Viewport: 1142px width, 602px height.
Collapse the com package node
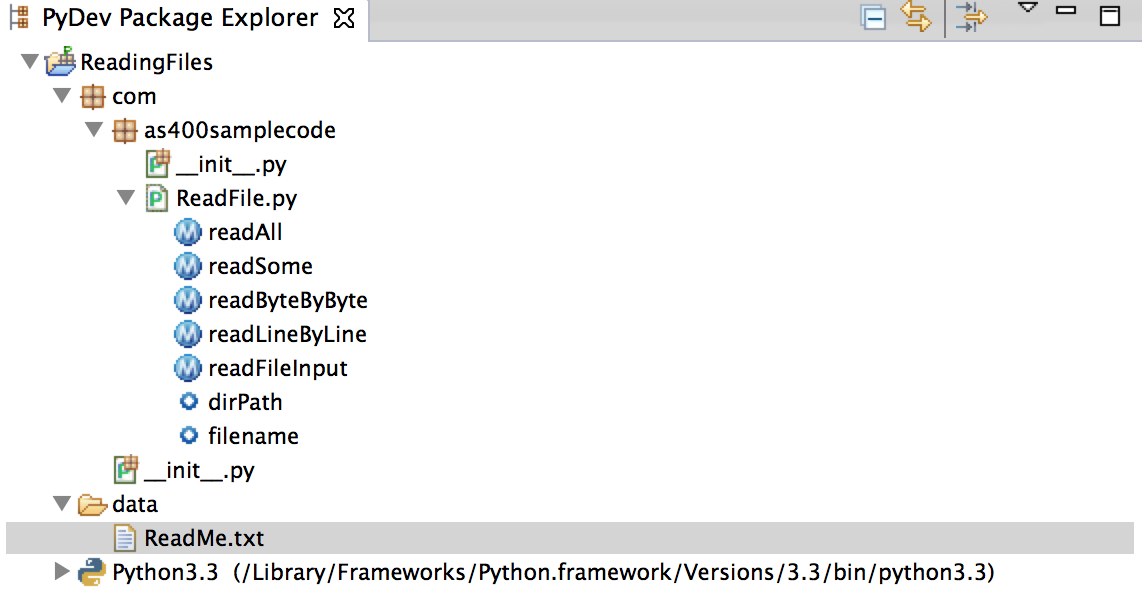[x=62, y=96]
